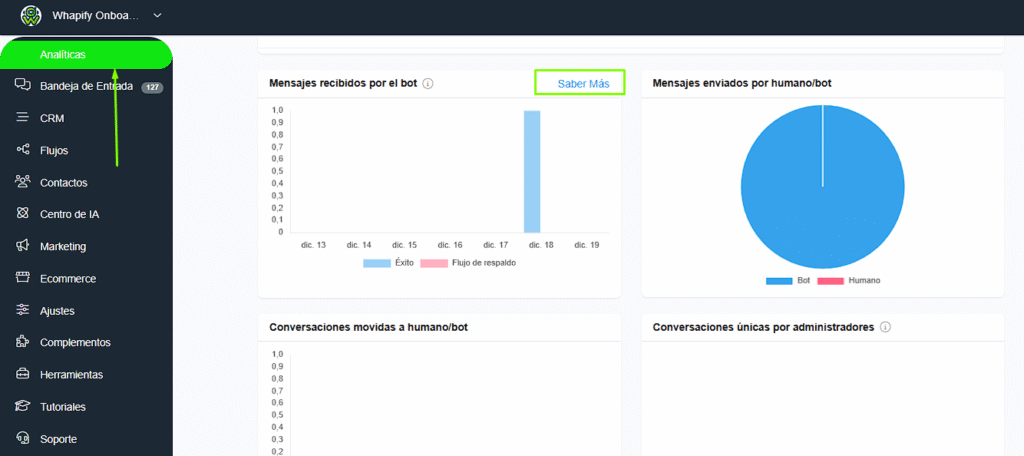Click the Complementos puzzle icon
This screenshot has height=456, width=1024.
tap(22, 342)
